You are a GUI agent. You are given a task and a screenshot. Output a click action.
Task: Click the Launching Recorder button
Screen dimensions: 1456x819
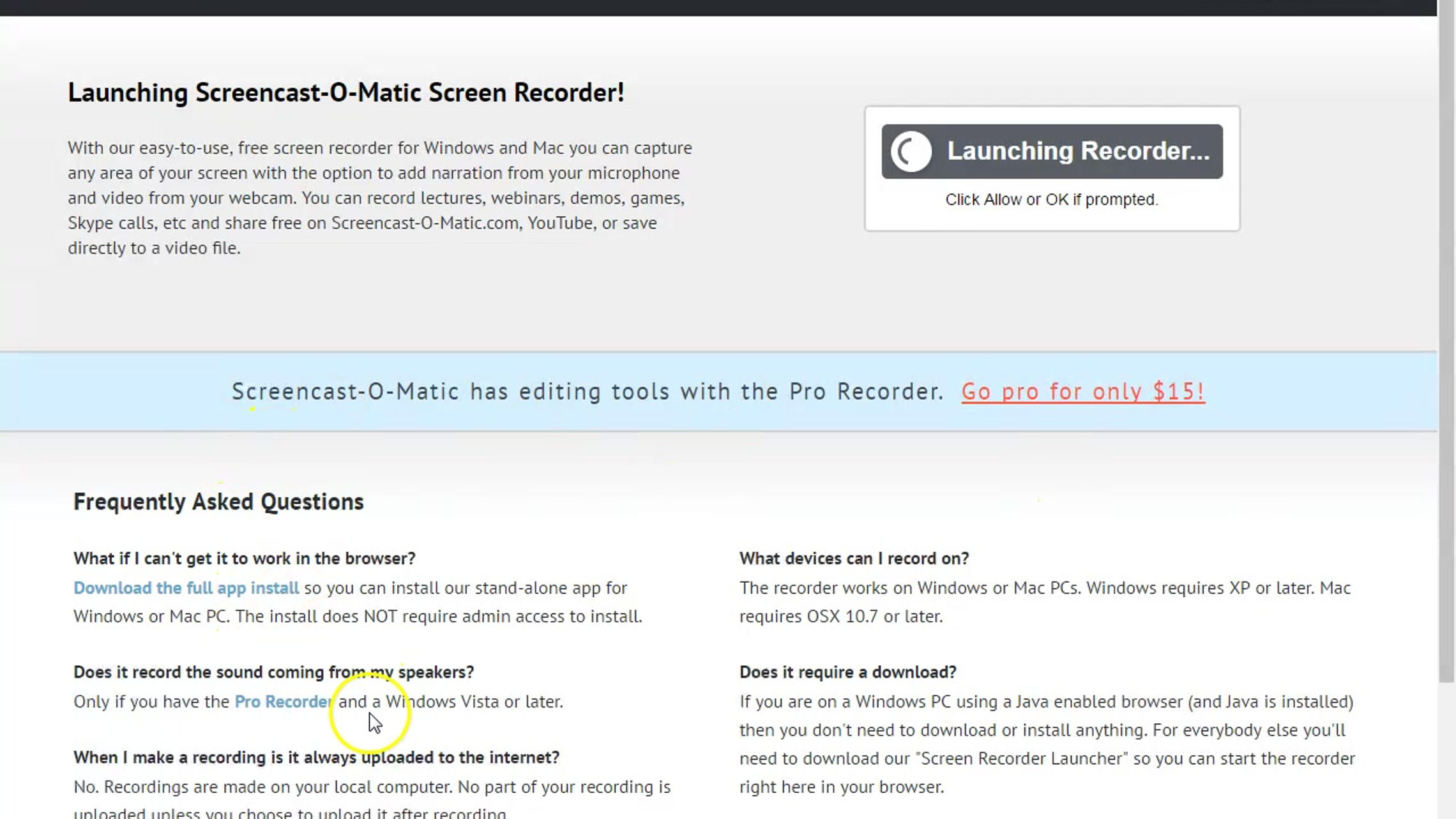1052,151
